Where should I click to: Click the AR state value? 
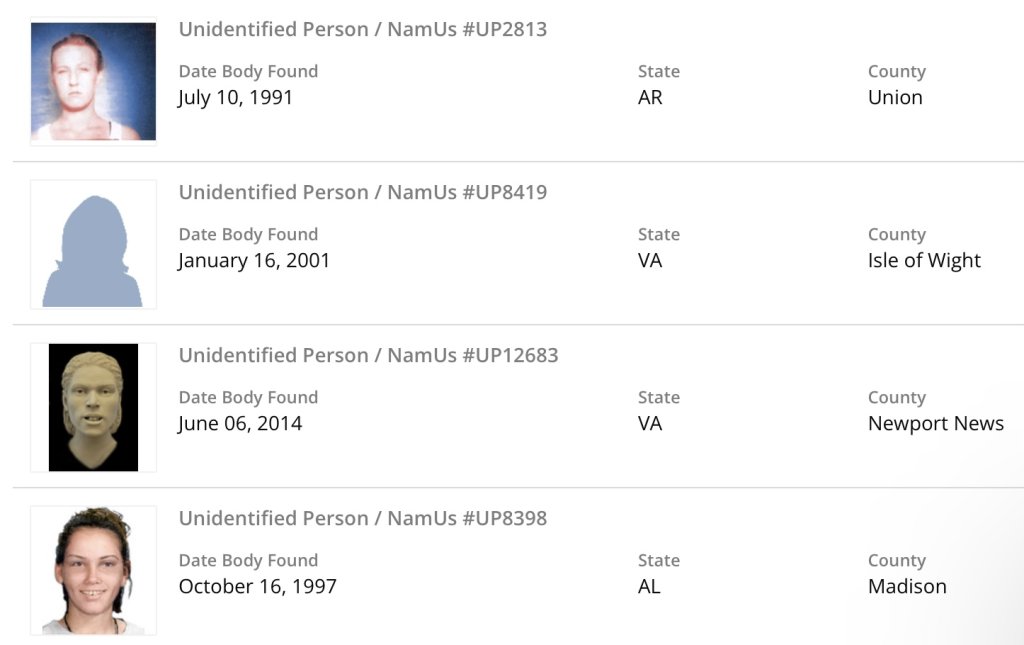(650, 97)
